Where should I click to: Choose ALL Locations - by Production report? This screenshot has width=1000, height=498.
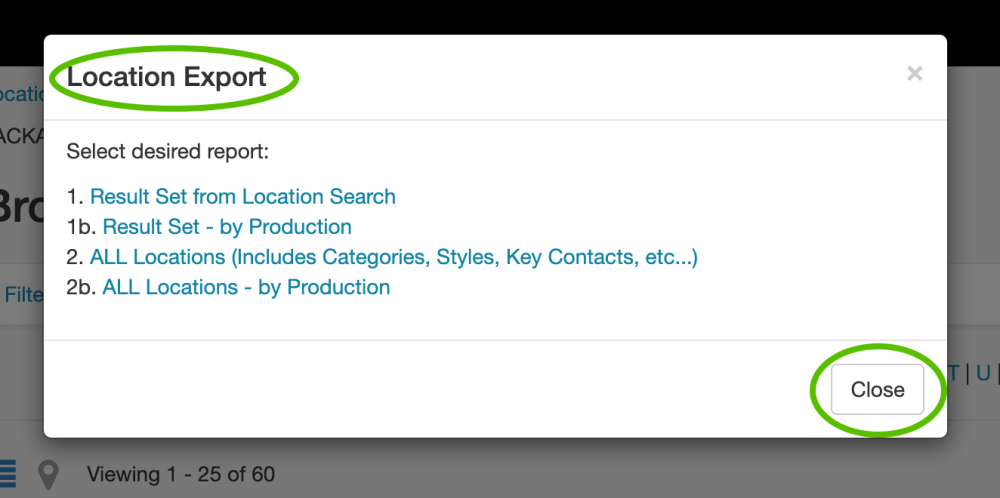[246, 287]
